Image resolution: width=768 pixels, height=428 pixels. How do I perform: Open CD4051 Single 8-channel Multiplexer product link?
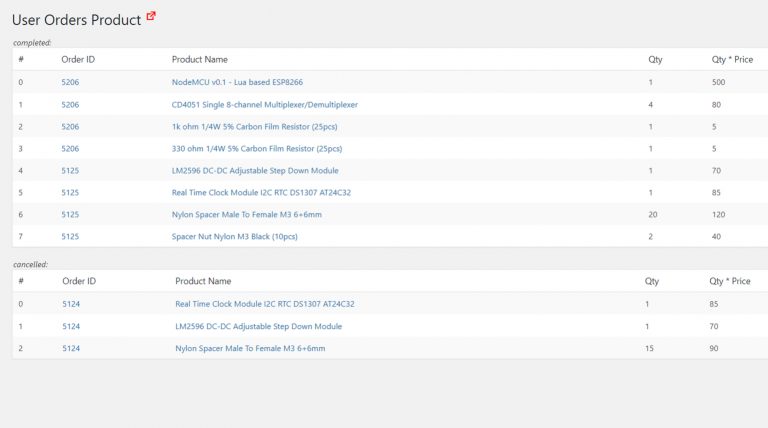click(x=264, y=104)
